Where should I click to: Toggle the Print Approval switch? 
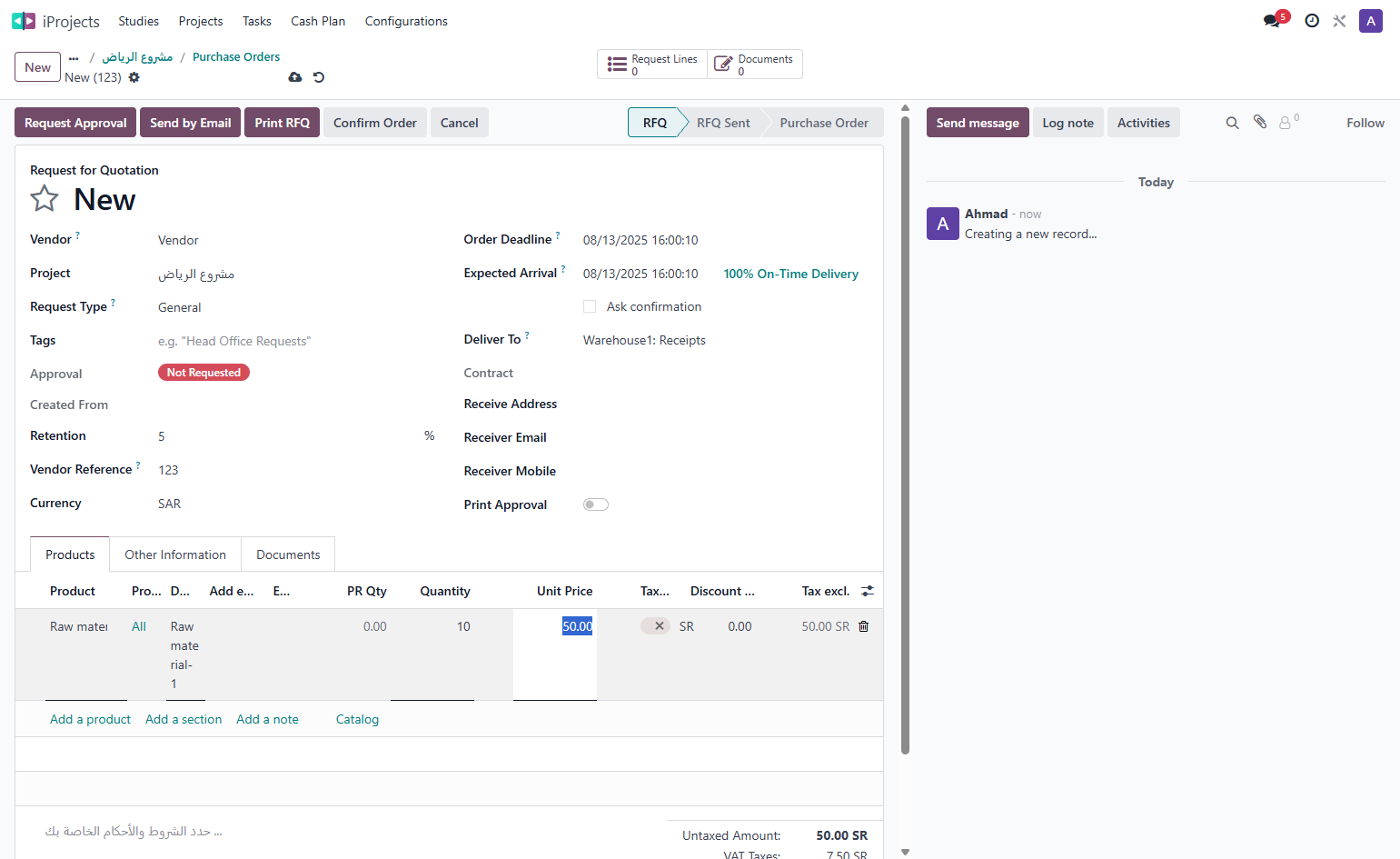[x=596, y=504]
